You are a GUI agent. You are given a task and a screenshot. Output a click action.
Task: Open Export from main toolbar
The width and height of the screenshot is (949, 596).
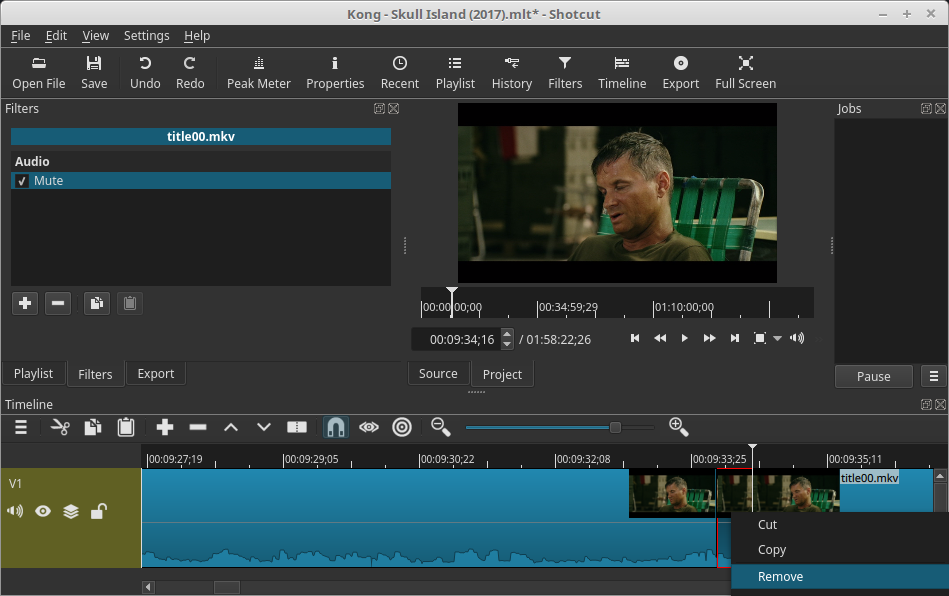tap(680, 73)
